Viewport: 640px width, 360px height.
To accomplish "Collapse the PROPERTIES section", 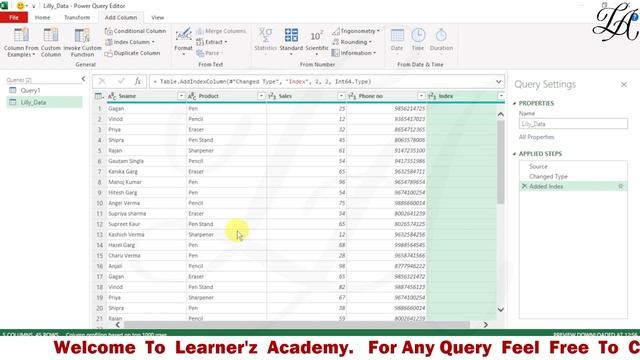I will click(x=514, y=103).
